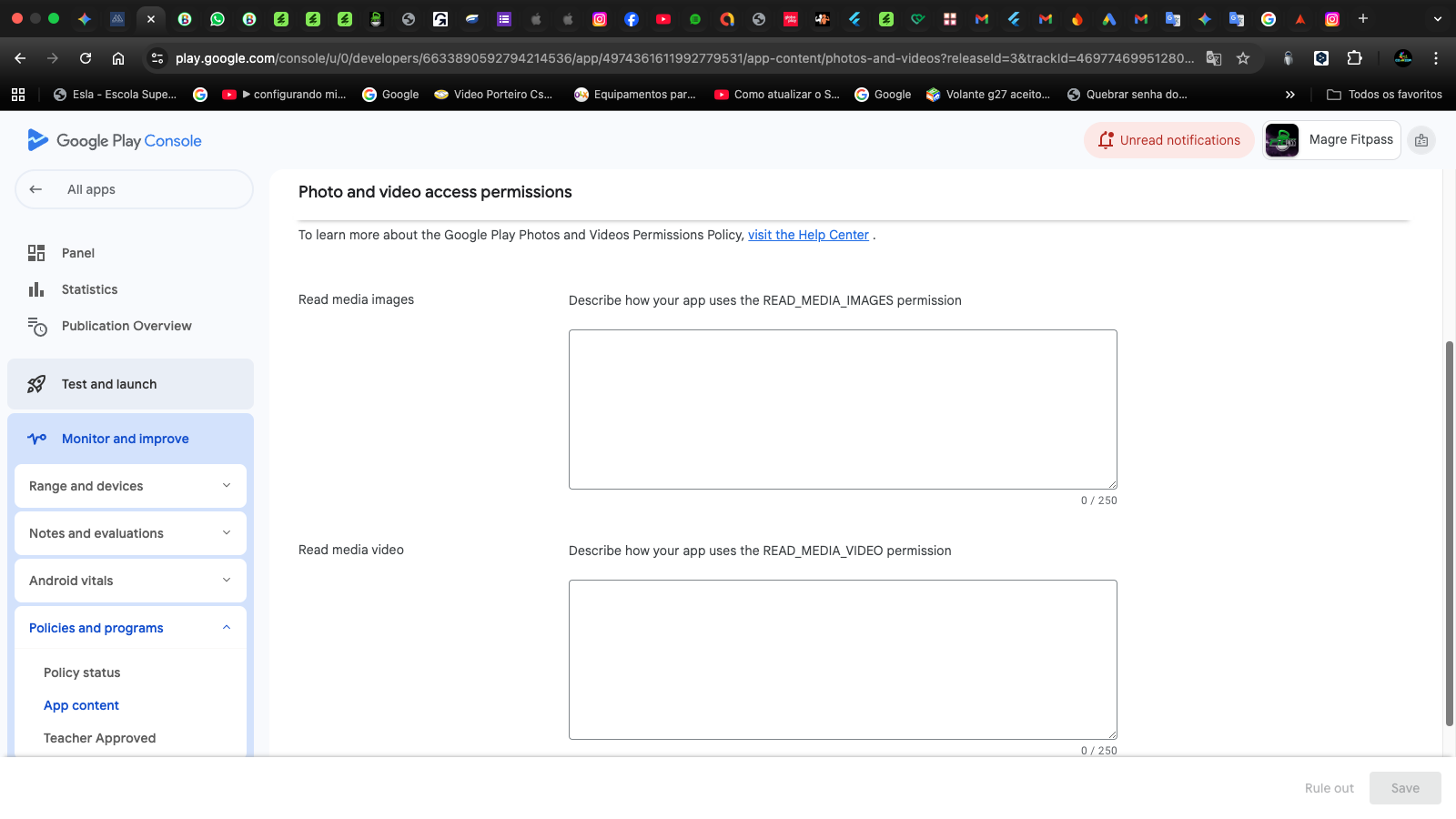Click the Google Play Console logo

pos(115,140)
